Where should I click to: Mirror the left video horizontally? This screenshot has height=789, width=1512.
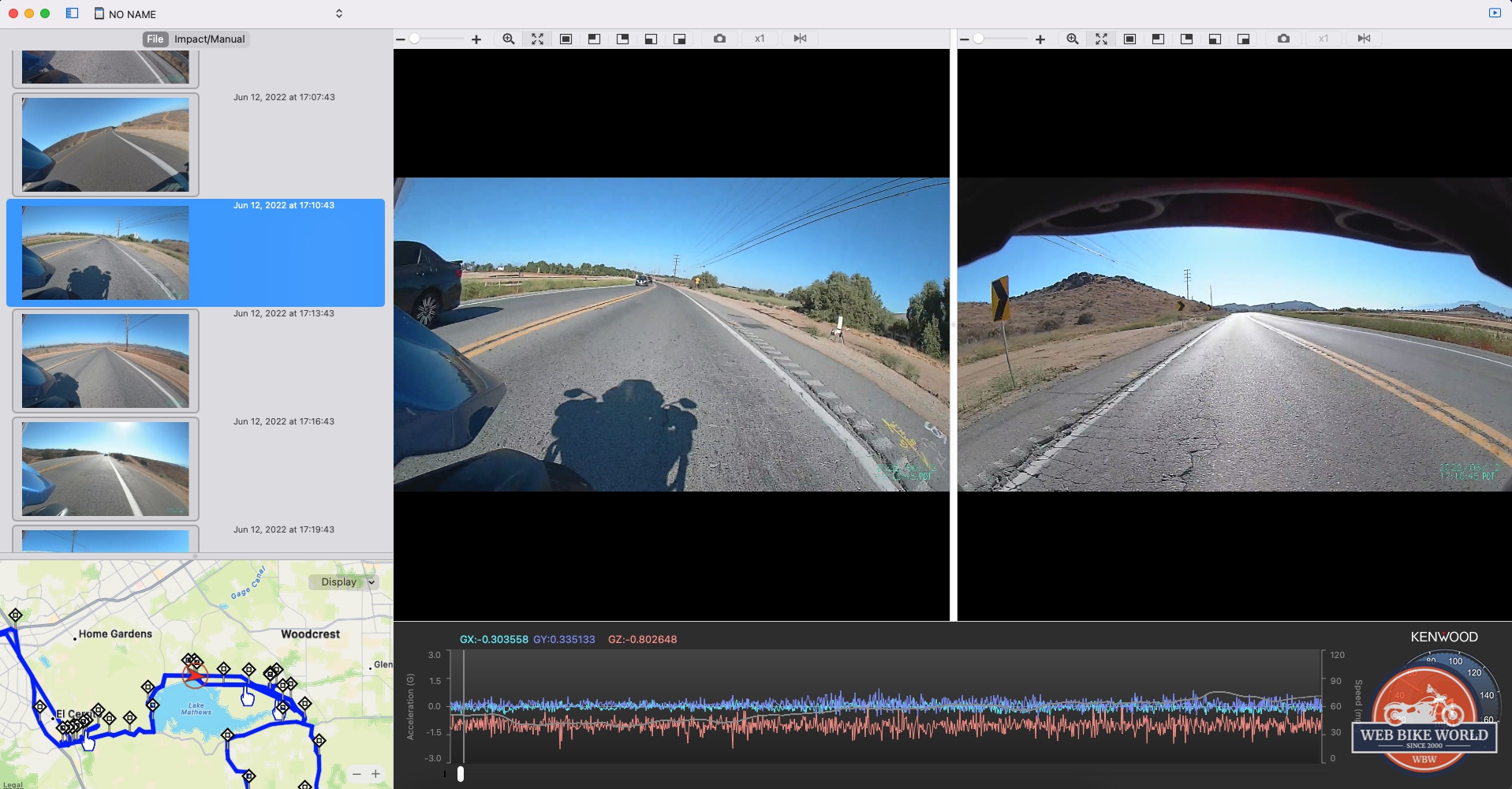click(x=800, y=39)
